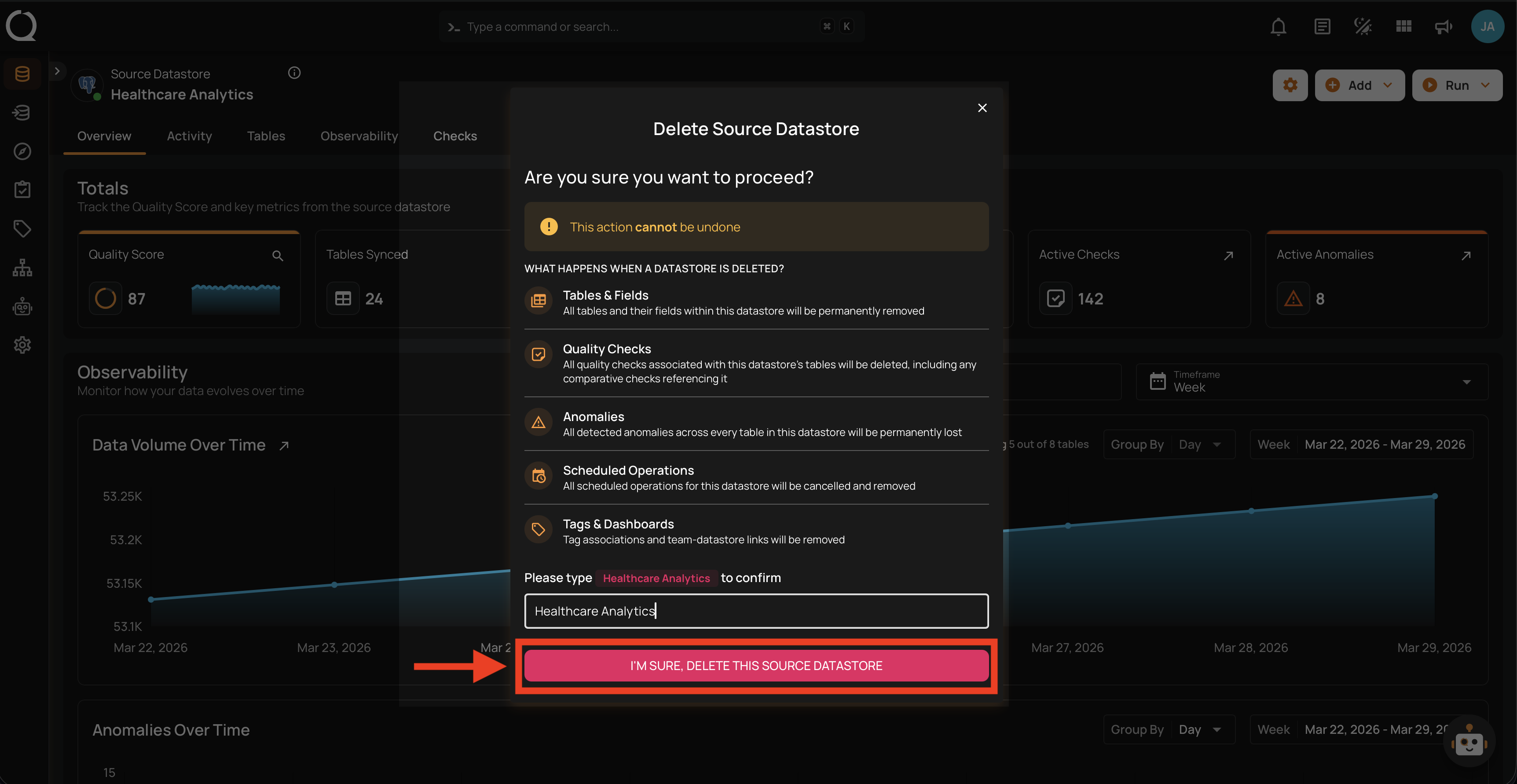The image size is (1517, 784).
Task: Click the Quality Score sparkline chart
Action: [x=235, y=299]
